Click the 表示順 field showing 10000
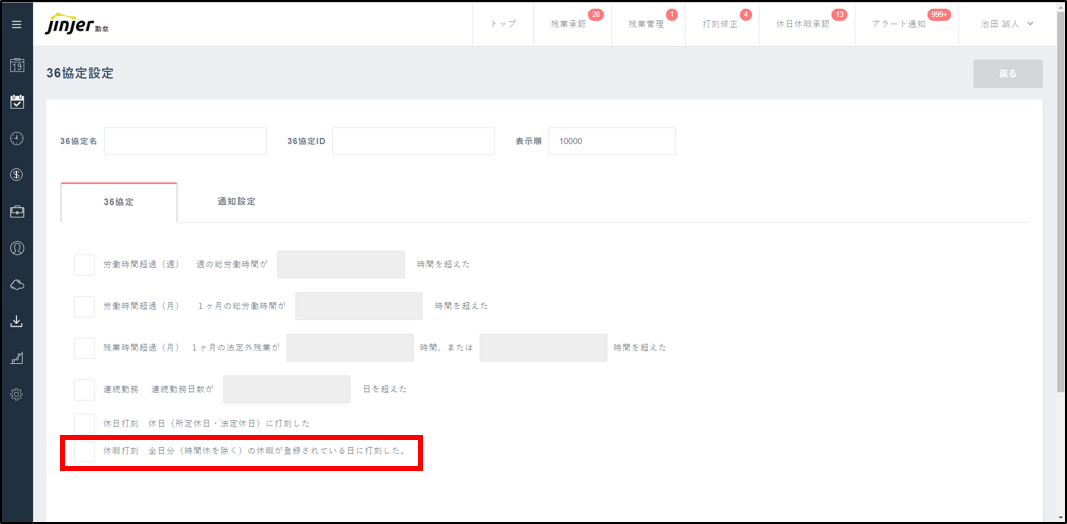Viewport: 1067px width, 524px height. [x=612, y=142]
